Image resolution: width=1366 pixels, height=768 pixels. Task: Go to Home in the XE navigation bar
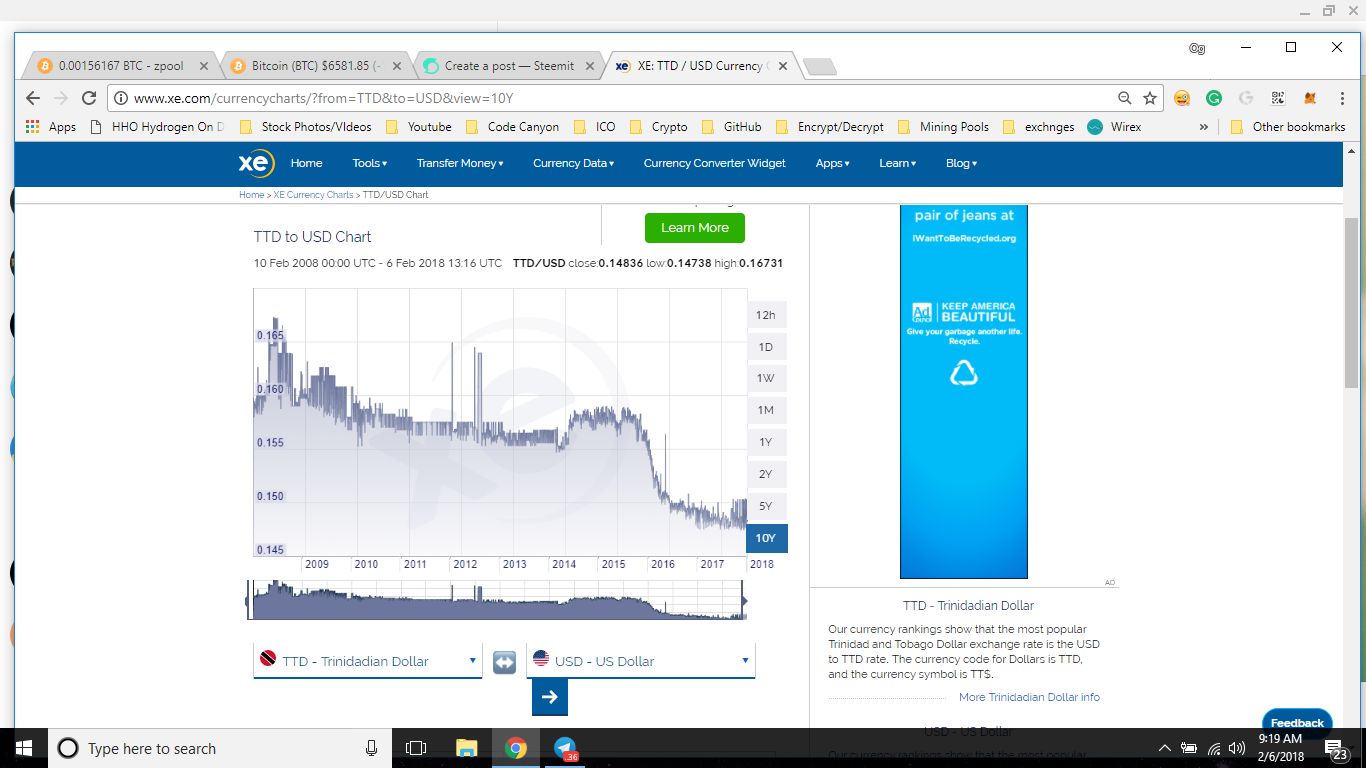pyautogui.click(x=306, y=163)
